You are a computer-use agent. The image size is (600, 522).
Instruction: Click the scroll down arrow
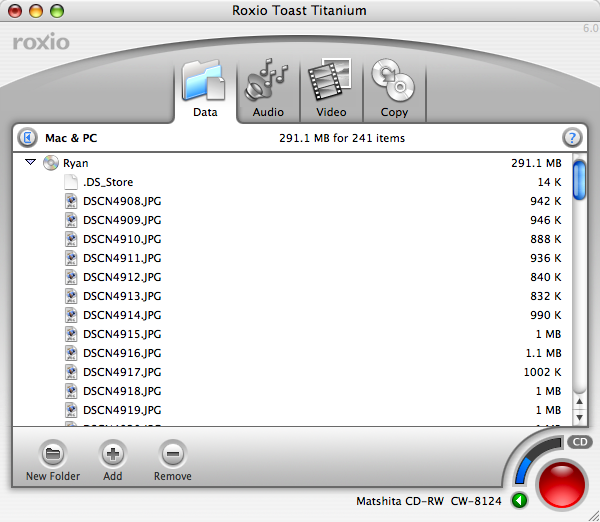point(579,418)
